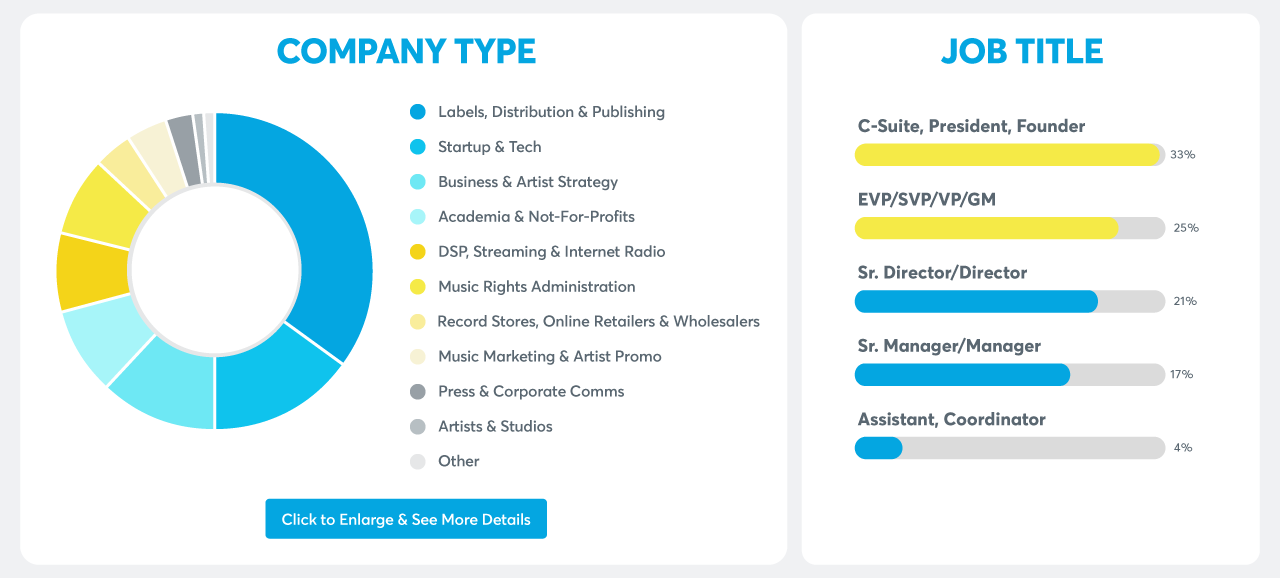1280x579 pixels.
Task: Select the Music Rights Administration legend label
Action: pyautogui.click(x=537, y=287)
